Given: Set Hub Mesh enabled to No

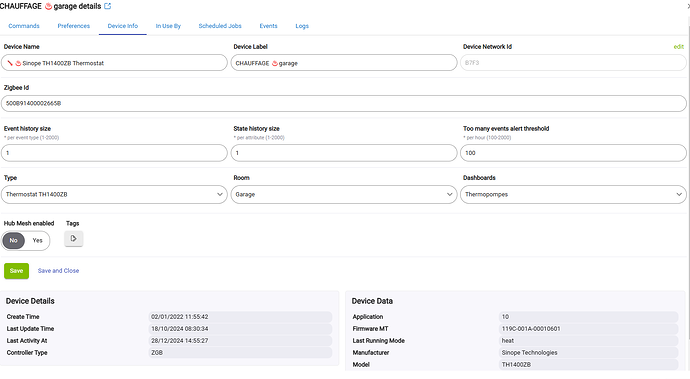Looking at the screenshot, I should pos(14,240).
